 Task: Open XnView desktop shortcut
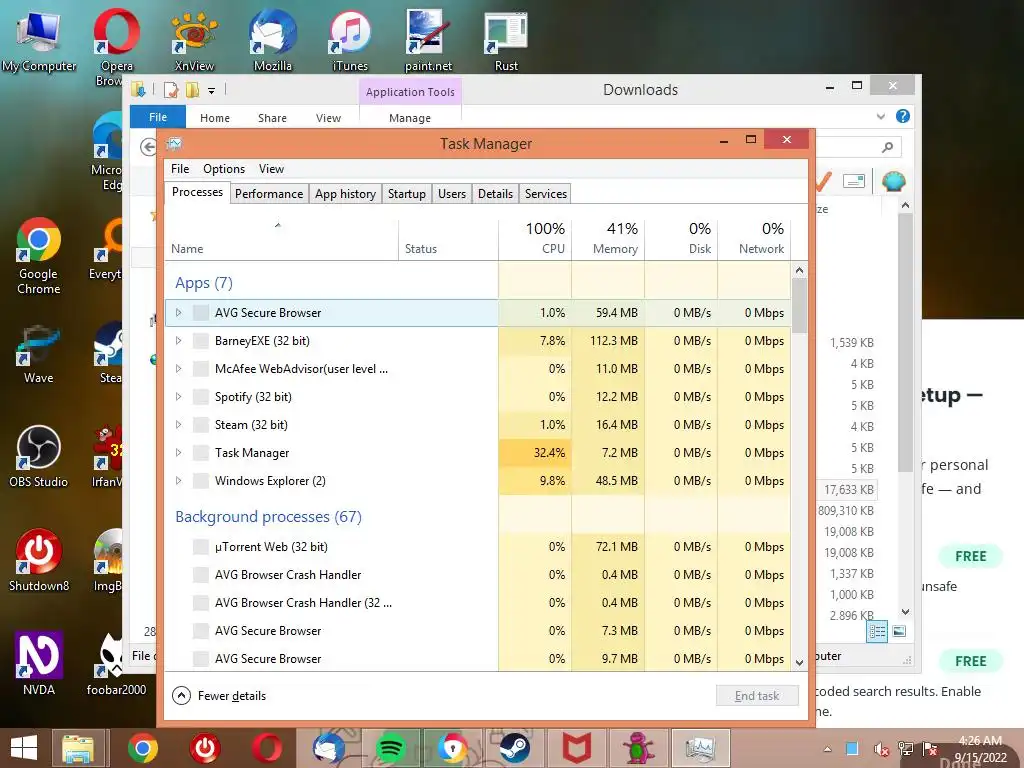[x=194, y=40]
